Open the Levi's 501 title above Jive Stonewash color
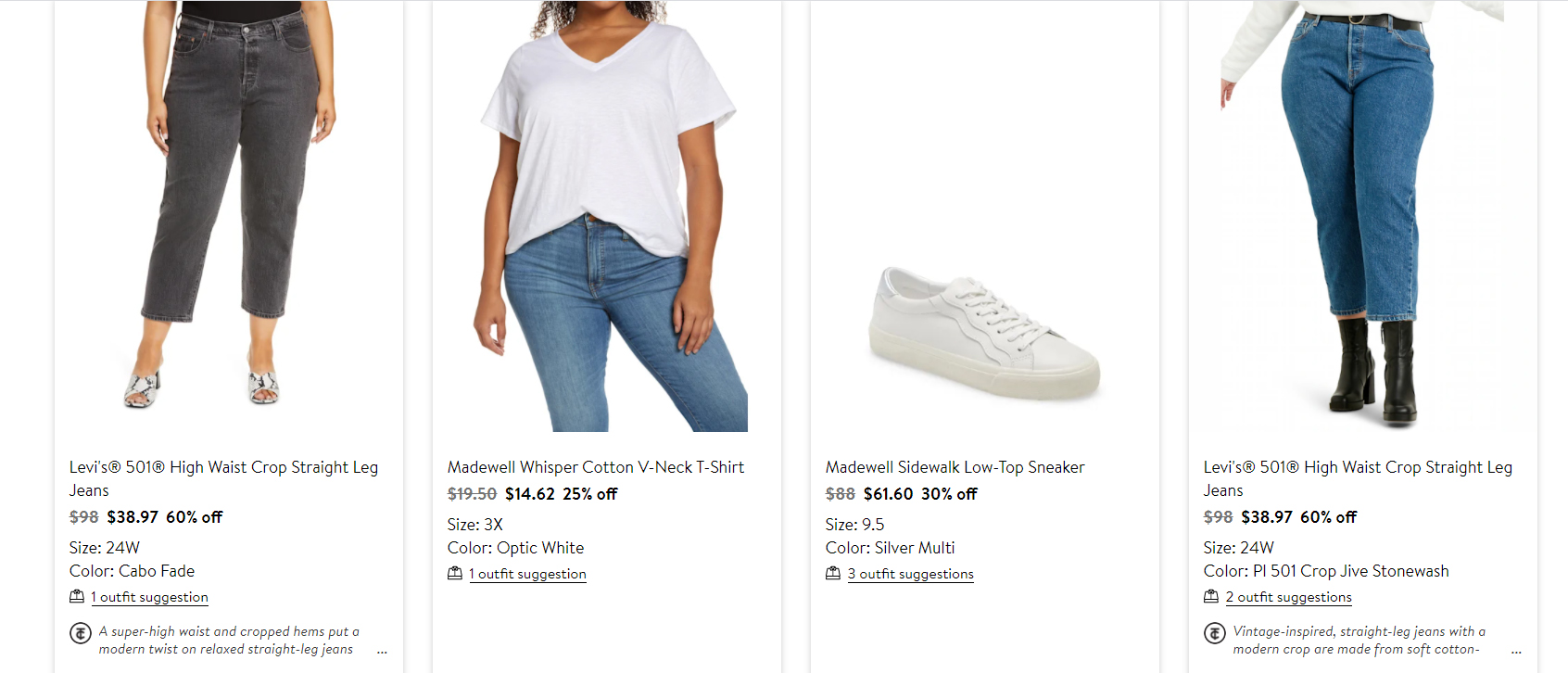This screenshot has height=673, width=1568. coord(1358,468)
